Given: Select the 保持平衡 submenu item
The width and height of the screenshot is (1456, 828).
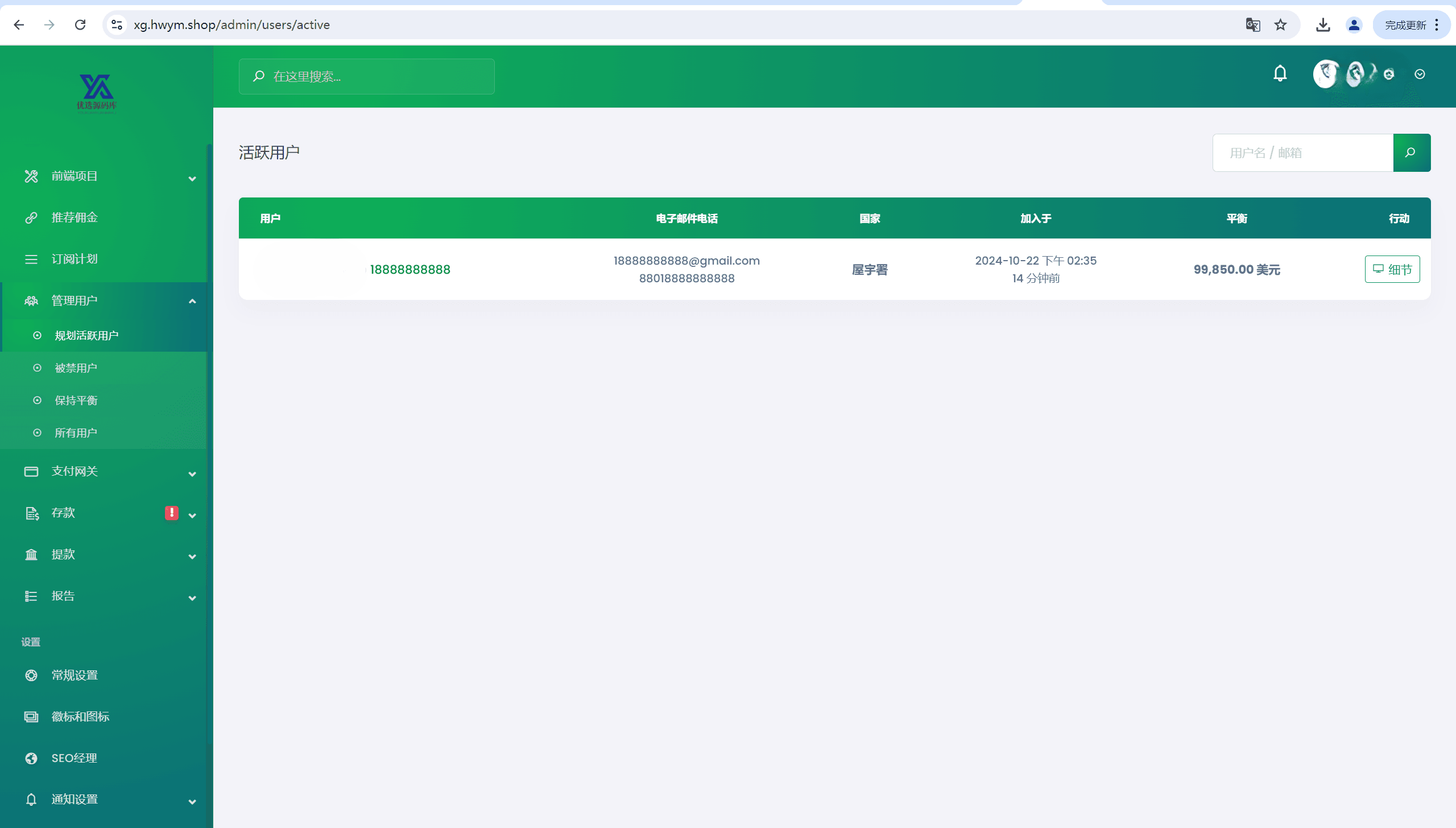Looking at the screenshot, I should tap(76, 401).
